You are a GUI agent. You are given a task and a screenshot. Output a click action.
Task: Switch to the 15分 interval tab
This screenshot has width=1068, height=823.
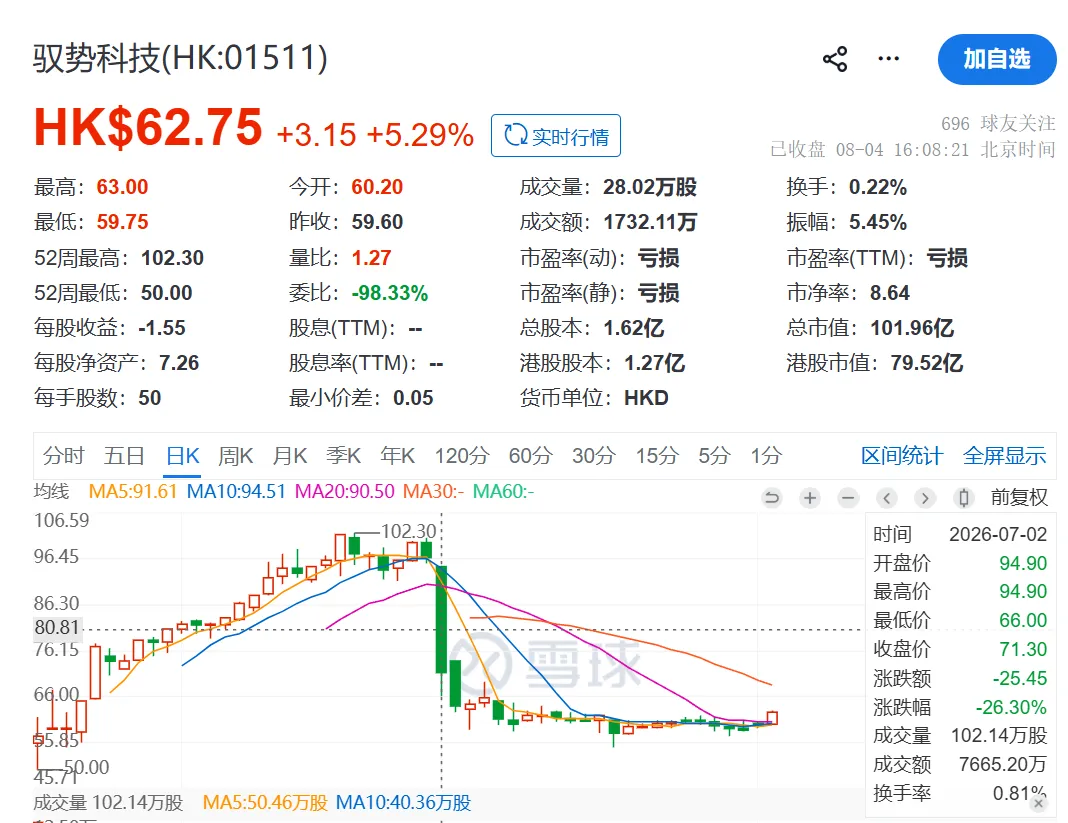click(657, 455)
